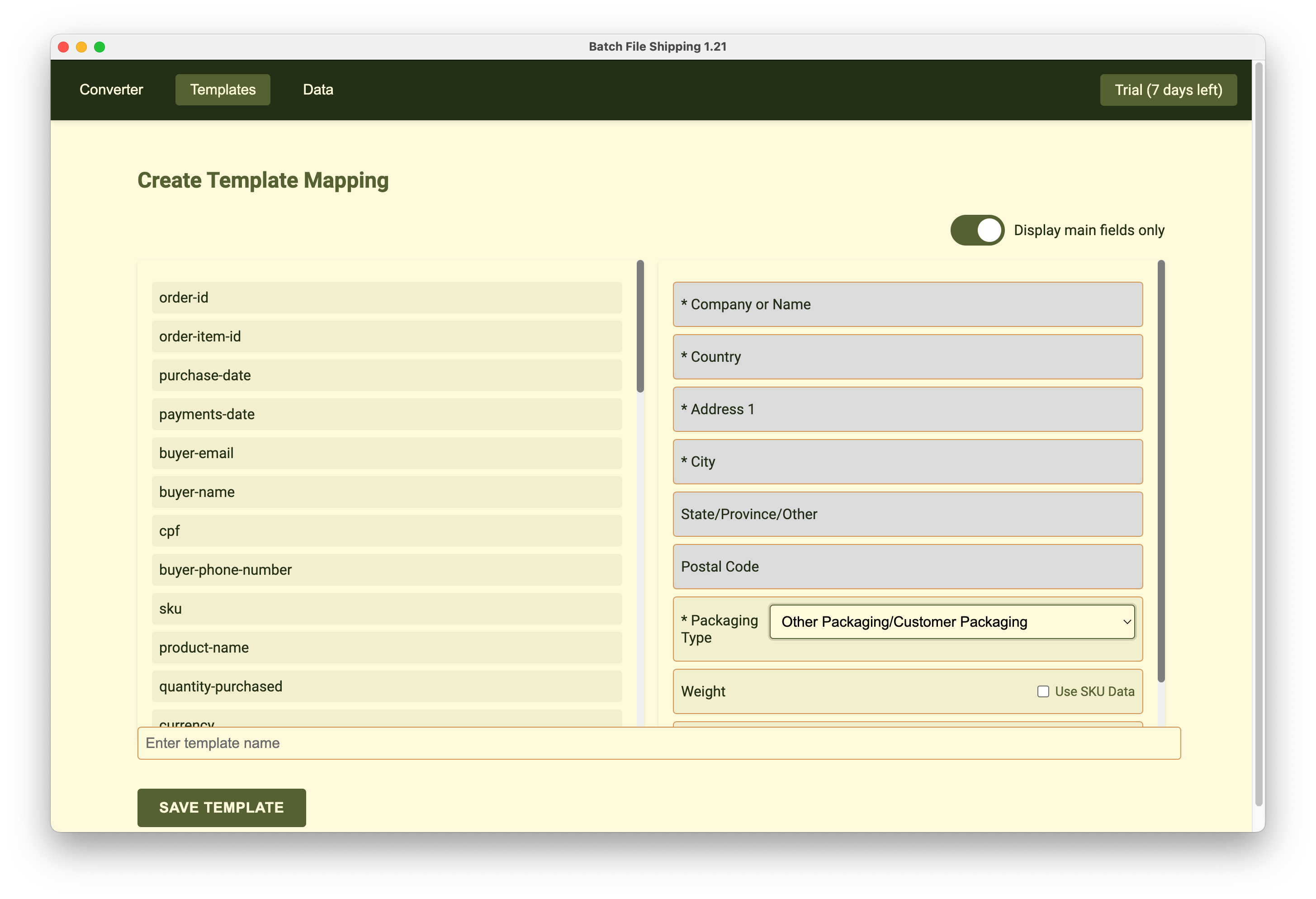Screen dimensions: 1316x899
Task: Select the City target field
Action: pos(907,462)
